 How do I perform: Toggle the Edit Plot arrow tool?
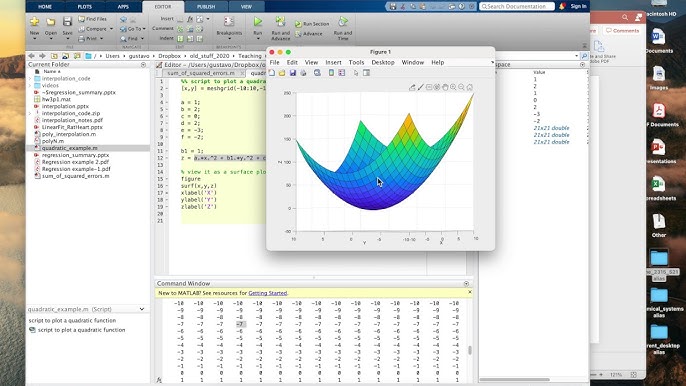(356, 73)
